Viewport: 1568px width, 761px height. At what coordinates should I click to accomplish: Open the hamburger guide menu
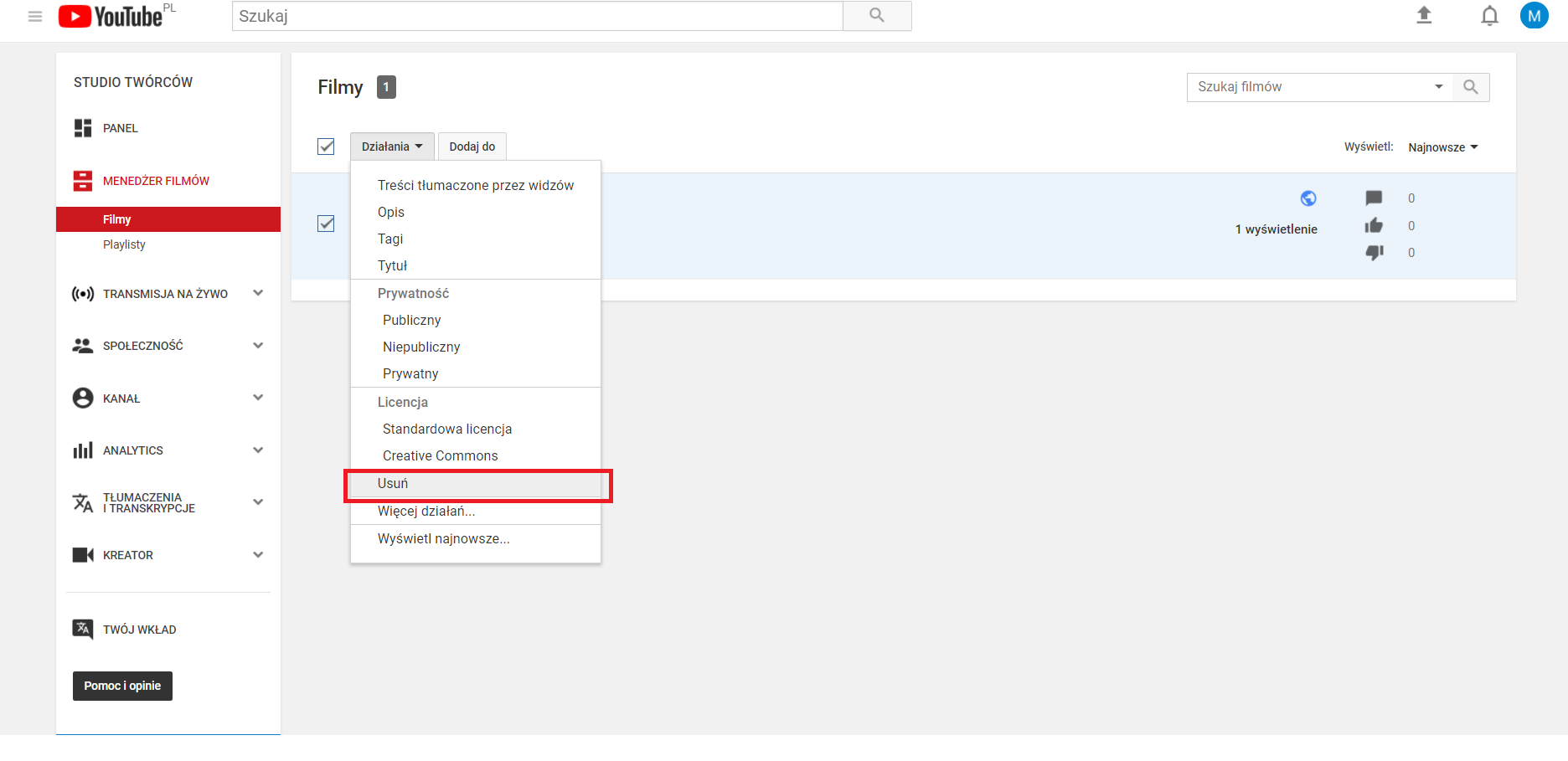tap(35, 16)
